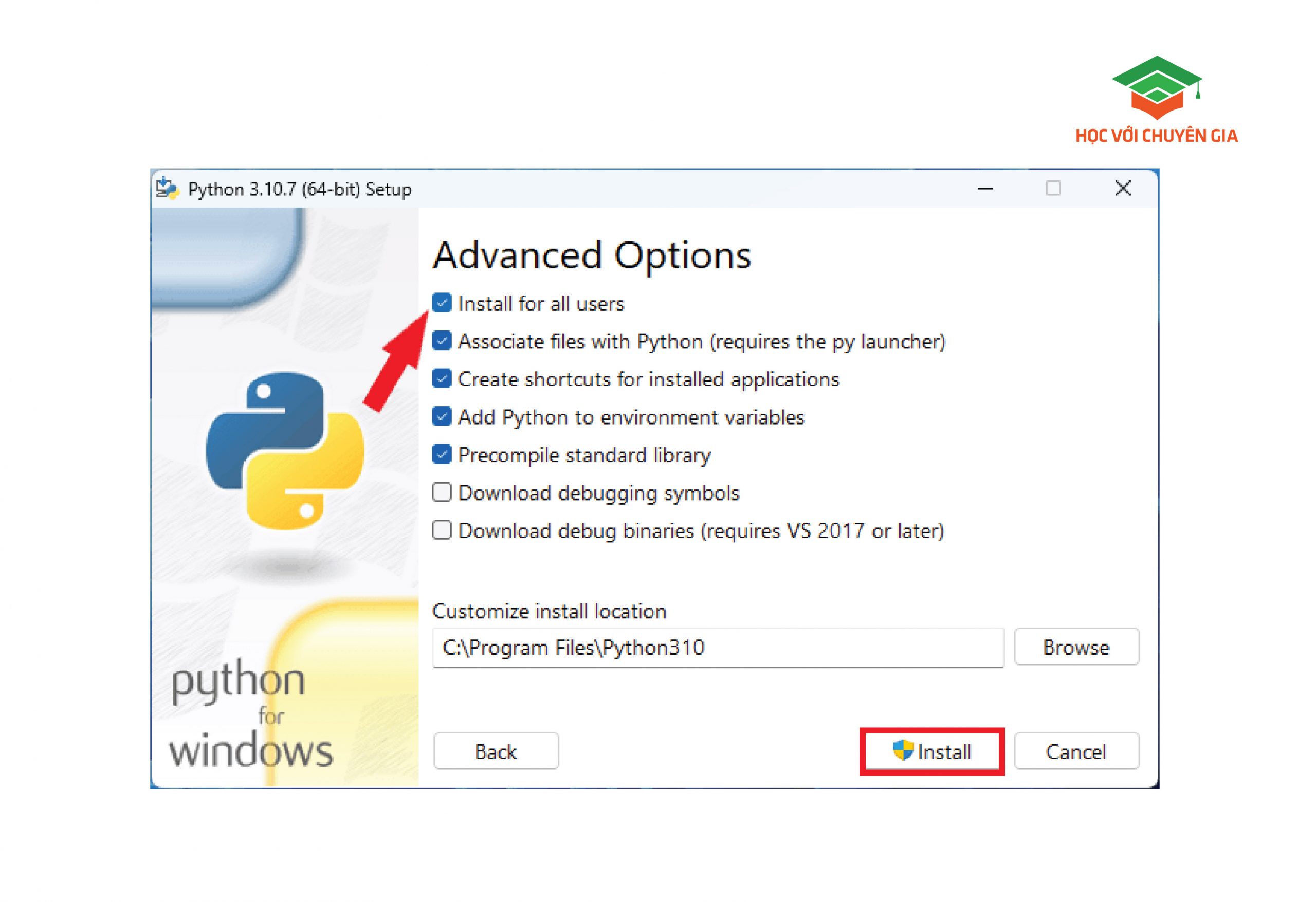This screenshot has height=902, width=1316.
Task: Click the UAC shield icon on Install
Action: [903, 750]
